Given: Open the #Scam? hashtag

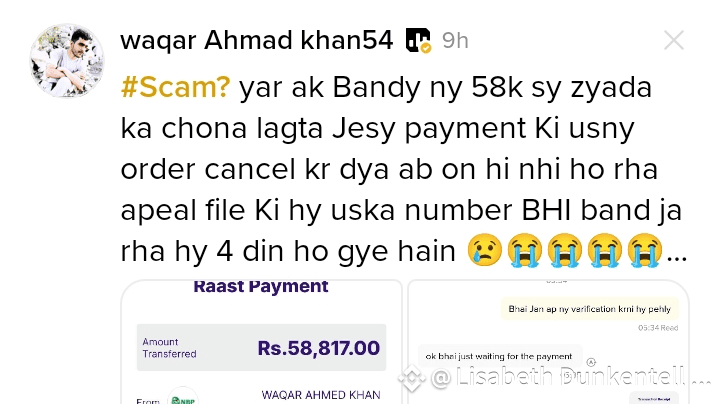Looking at the screenshot, I should [175, 87].
